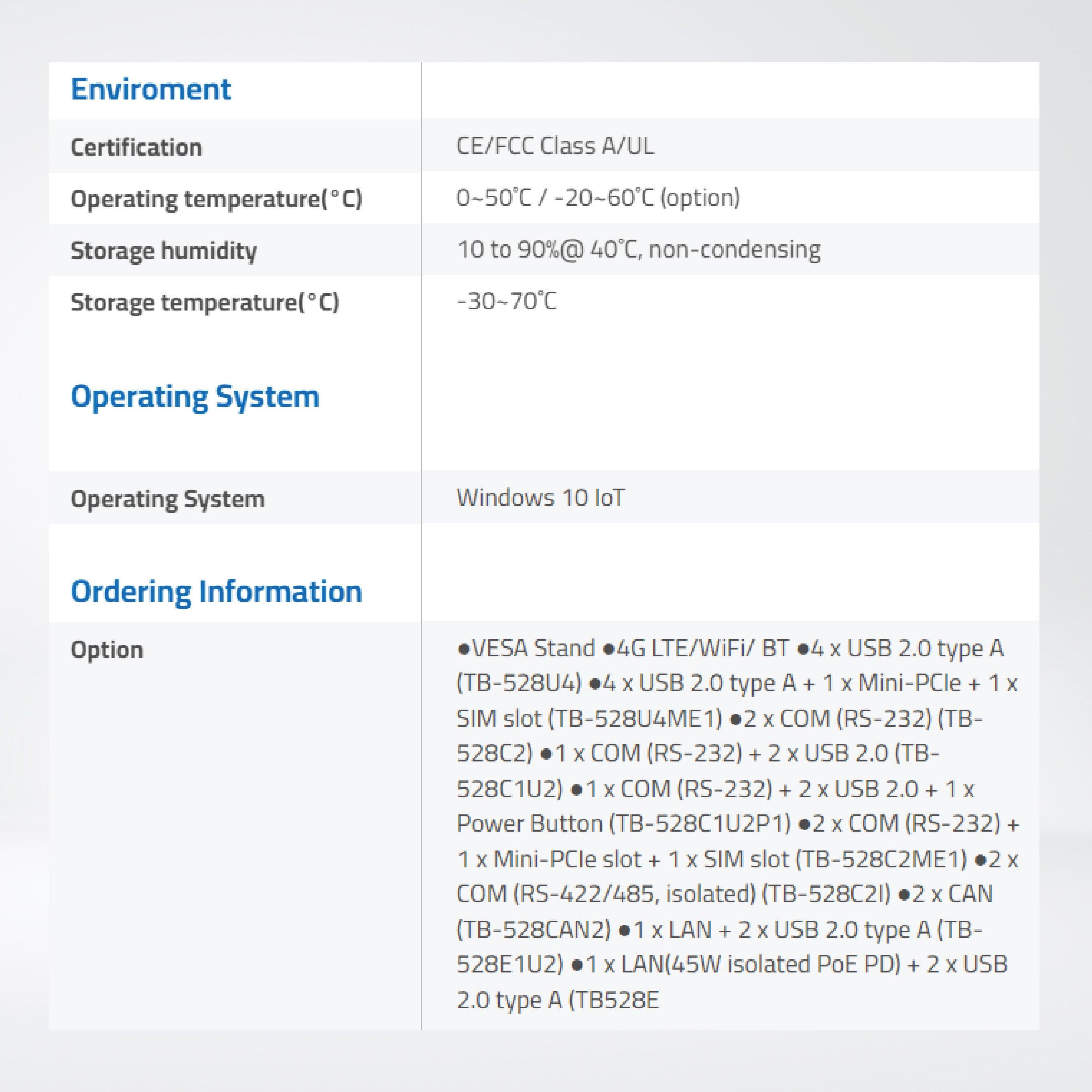Click the (TB-528CAN2) part number
This screenshot has width=1092, height=1092.
[x=534, y=930]
